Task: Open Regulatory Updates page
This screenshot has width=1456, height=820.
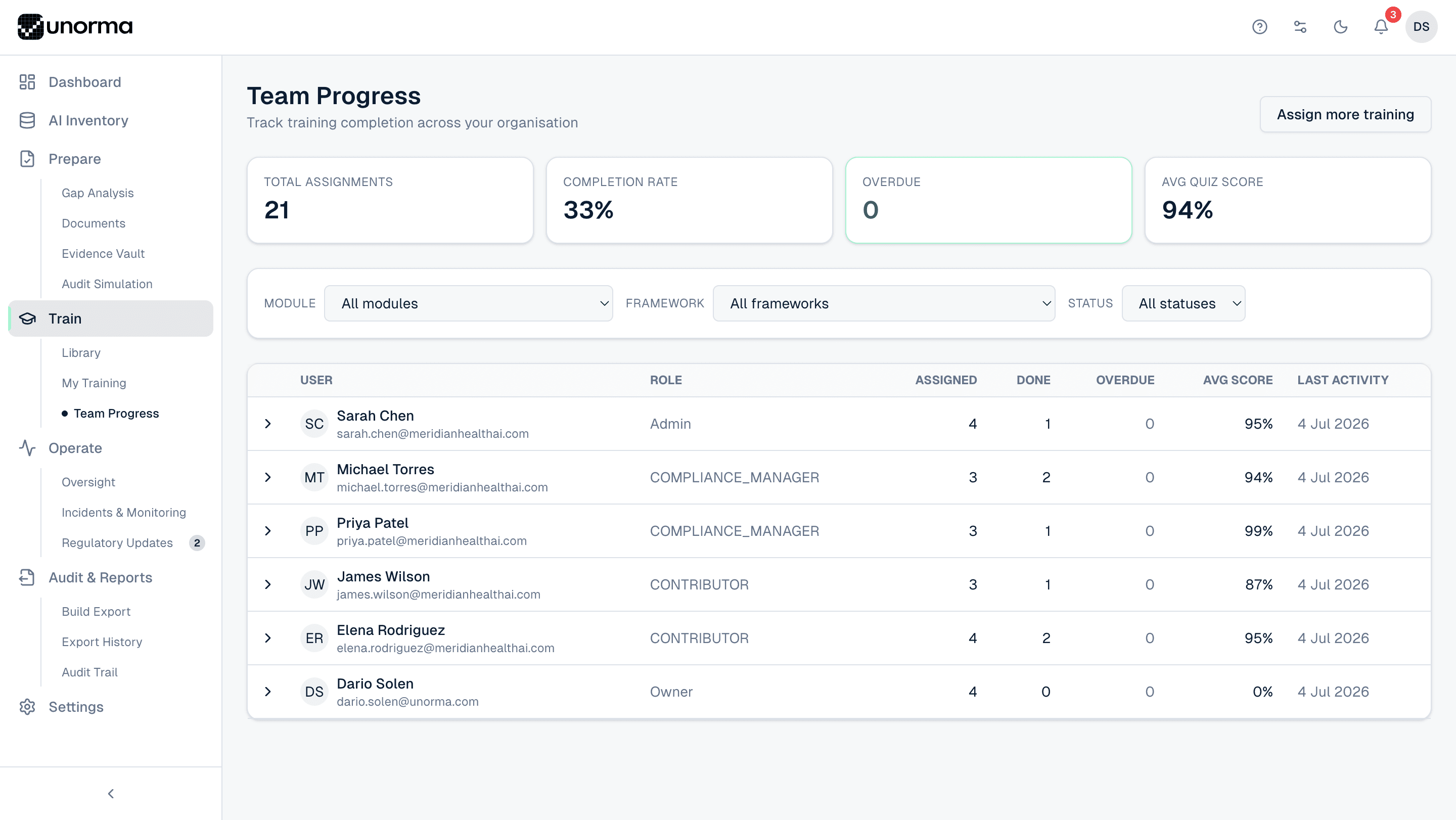Action: (117, 543)
